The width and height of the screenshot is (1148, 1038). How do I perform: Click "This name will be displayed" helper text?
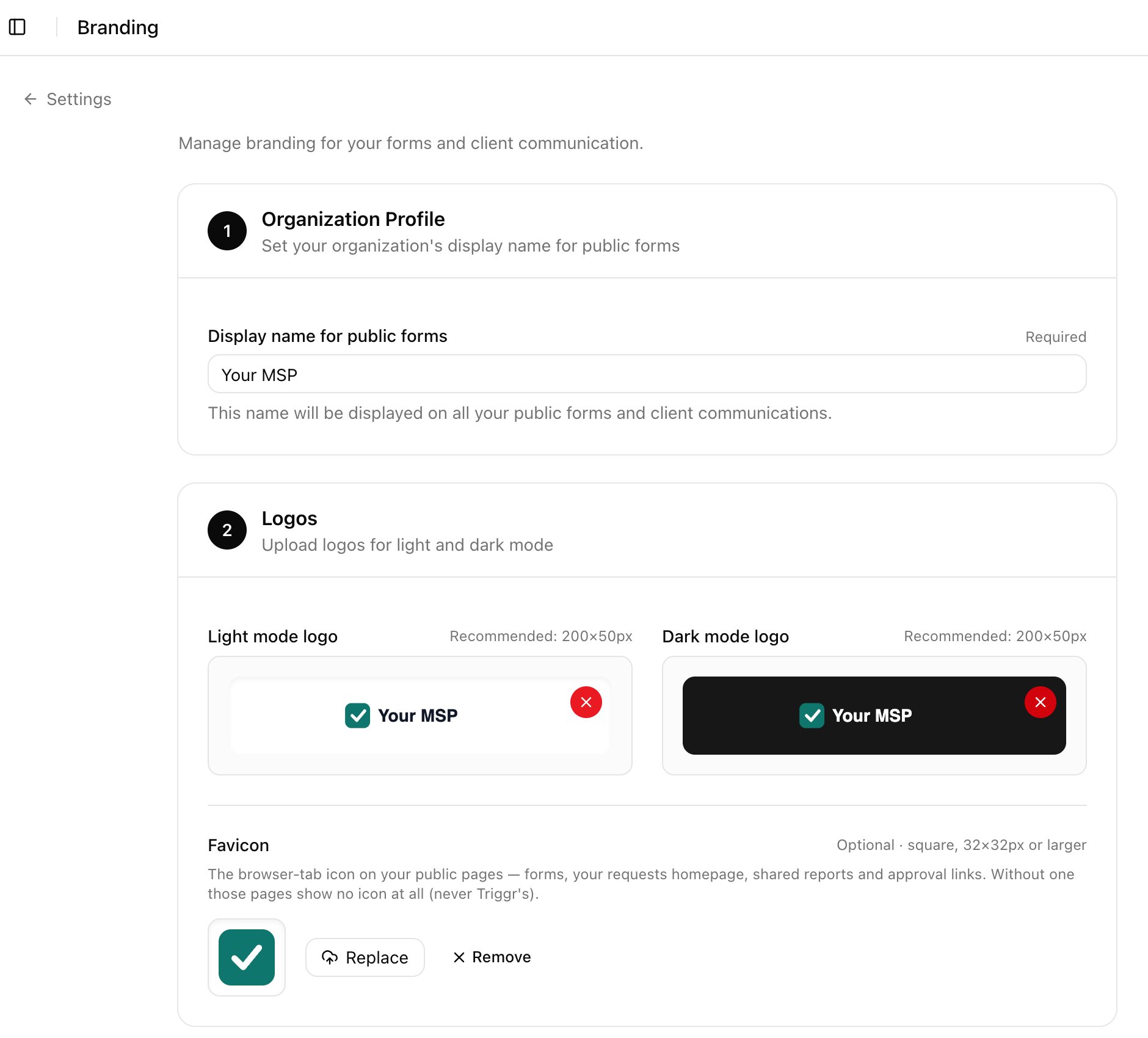pyautogui.click(x=520, y=413)
